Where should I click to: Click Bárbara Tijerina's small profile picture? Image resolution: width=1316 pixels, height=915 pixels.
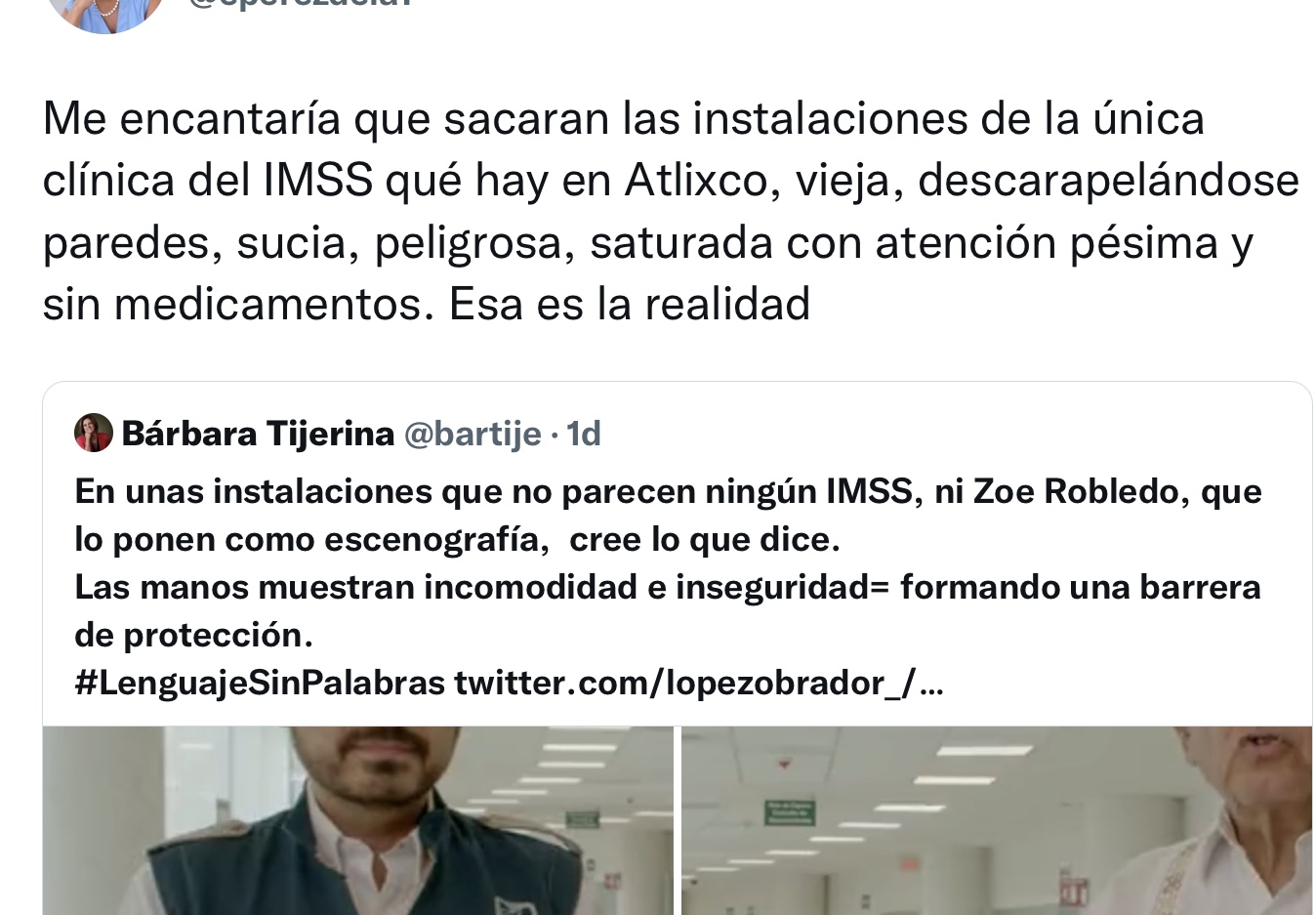pyautogui.click(x=94, y=433)
